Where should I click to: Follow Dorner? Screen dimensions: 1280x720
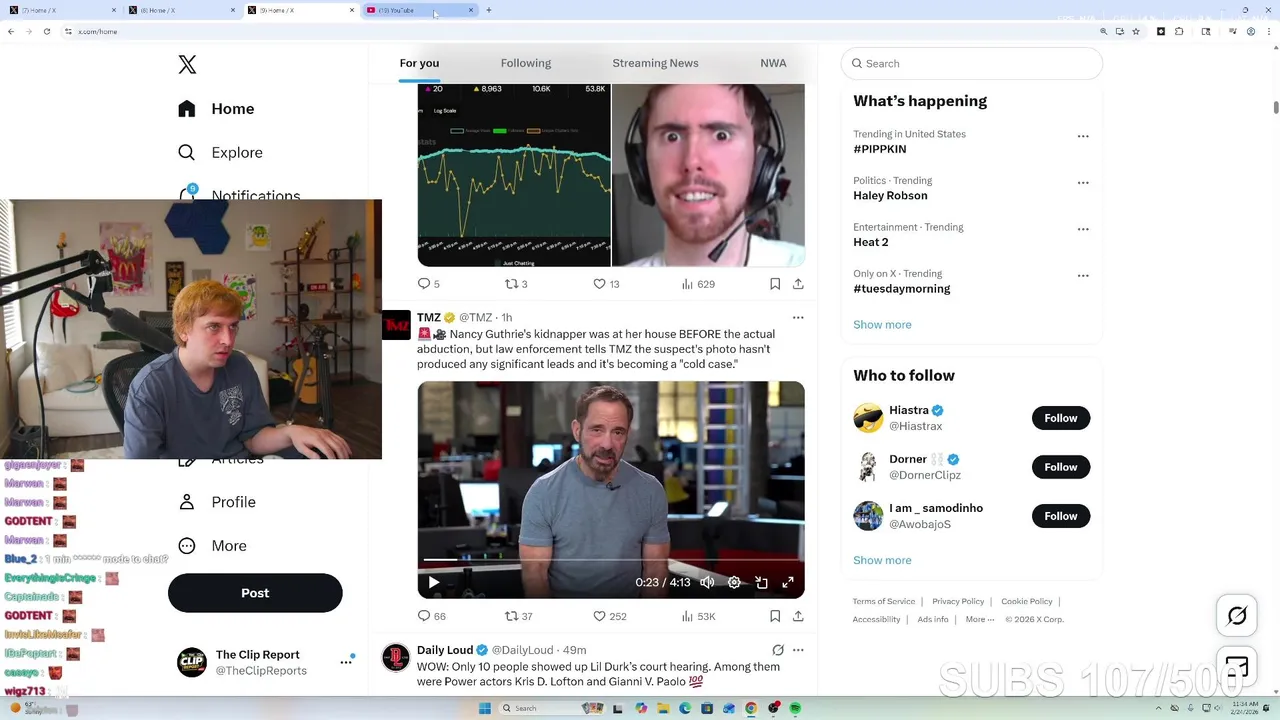(x=1061, y=467)
